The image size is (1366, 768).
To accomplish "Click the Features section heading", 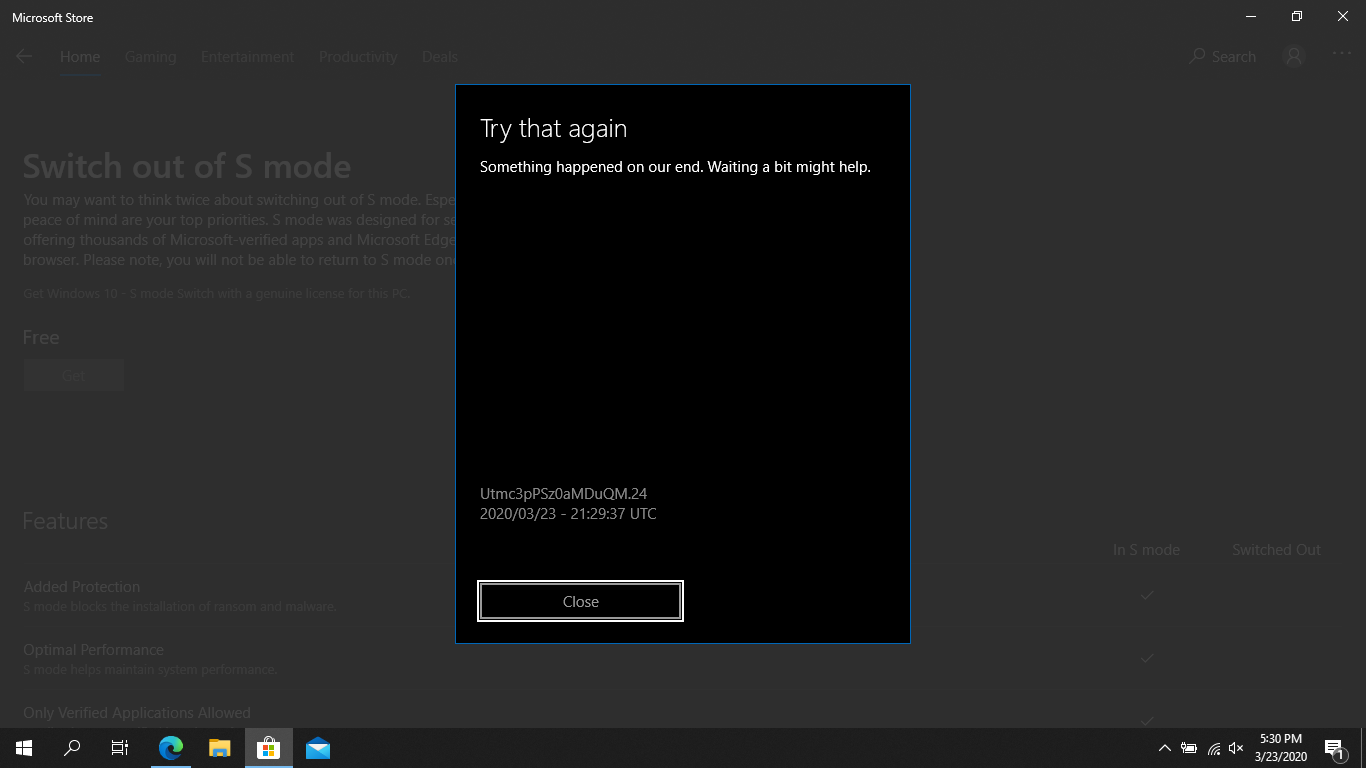I will click(65, 521).
